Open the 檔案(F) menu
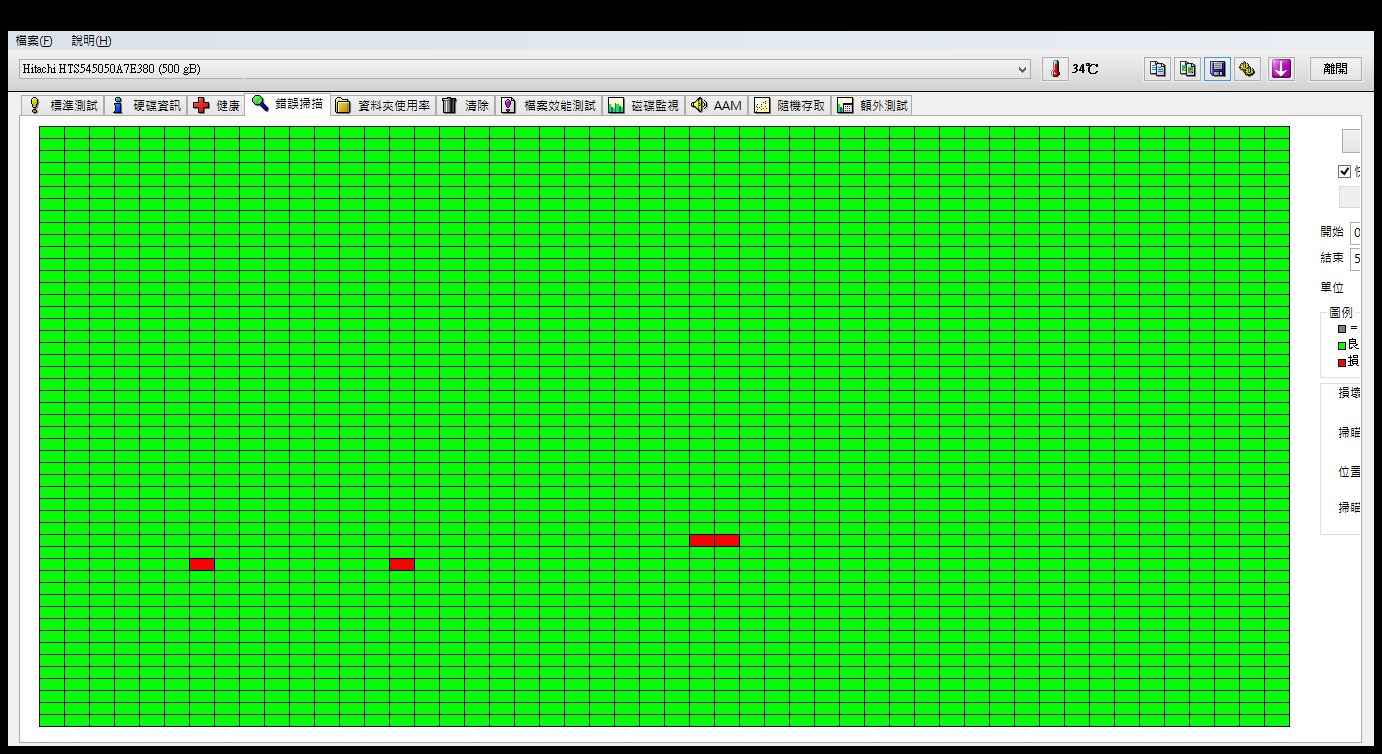The width and height of the screenshot is (1382, 754). coord(33,41)
